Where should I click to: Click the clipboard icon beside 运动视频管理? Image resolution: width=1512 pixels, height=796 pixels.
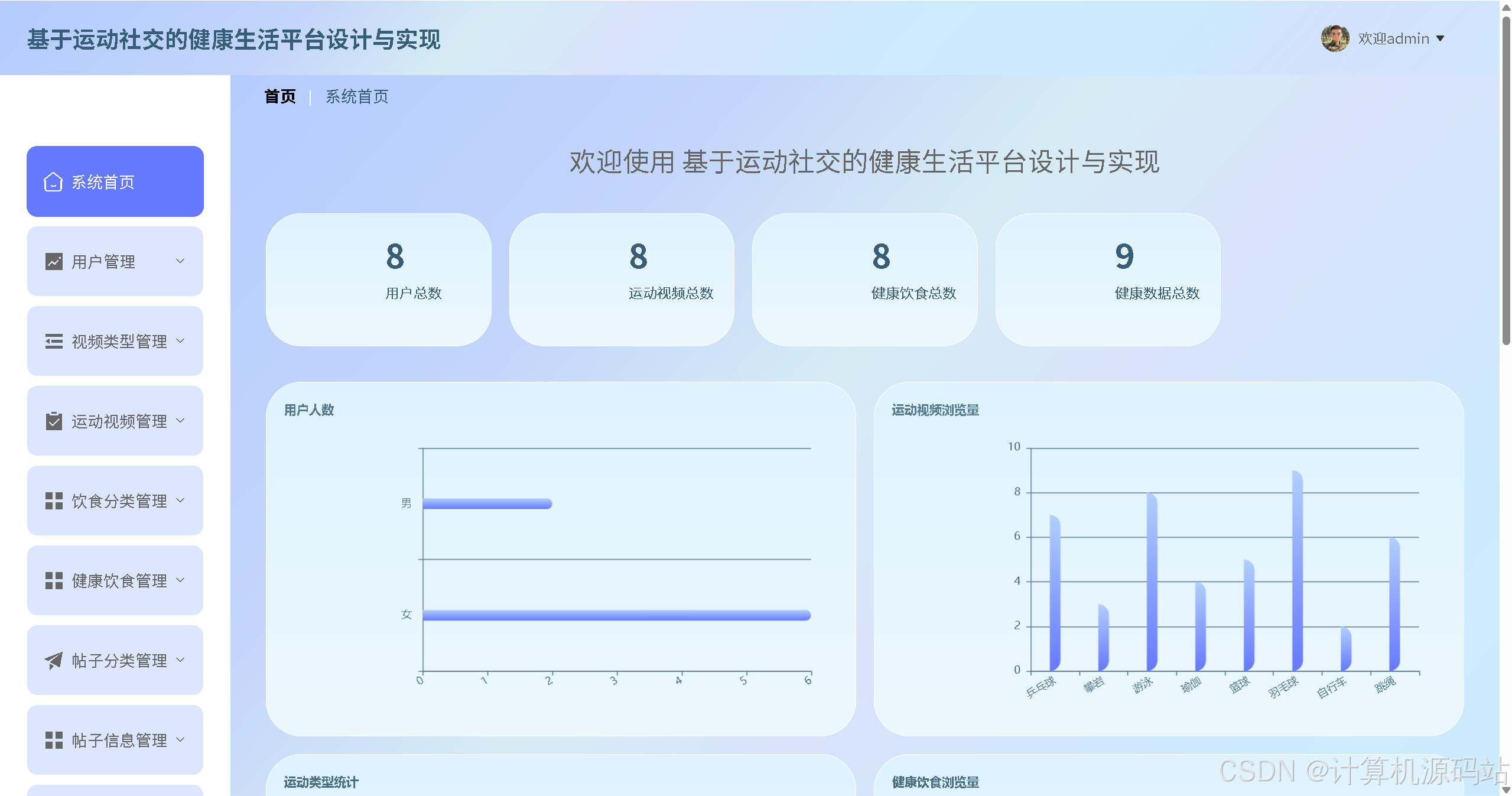click(54, 421)
